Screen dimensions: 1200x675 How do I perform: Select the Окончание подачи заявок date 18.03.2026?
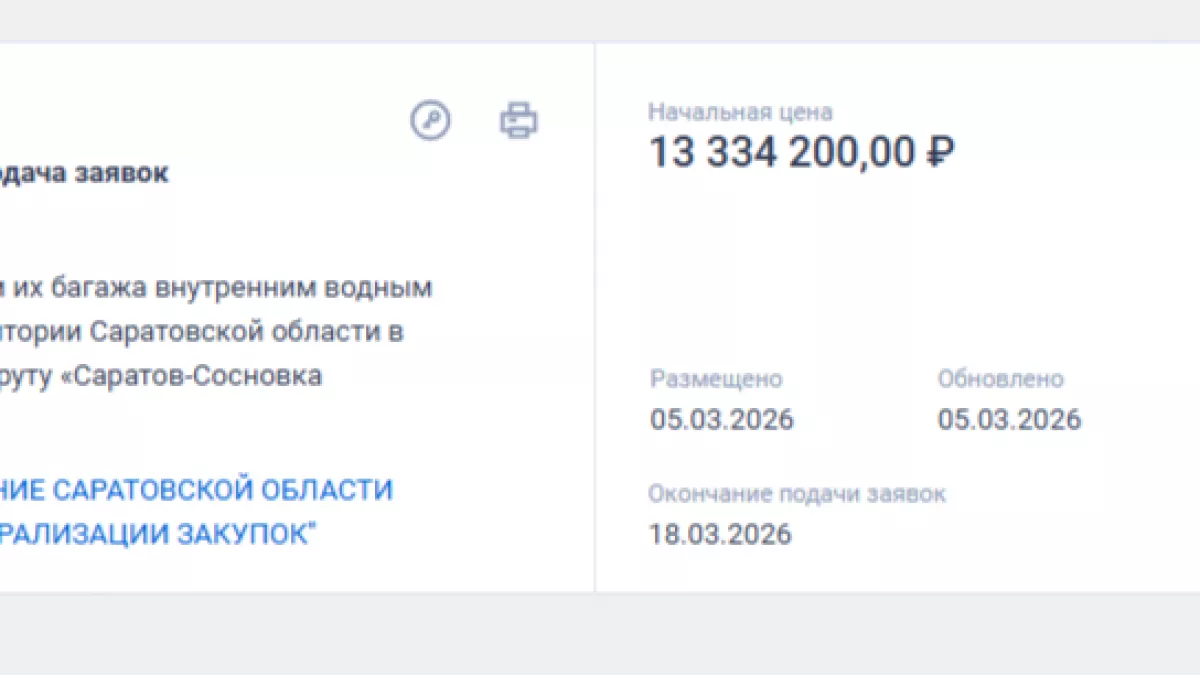[721, 534]
